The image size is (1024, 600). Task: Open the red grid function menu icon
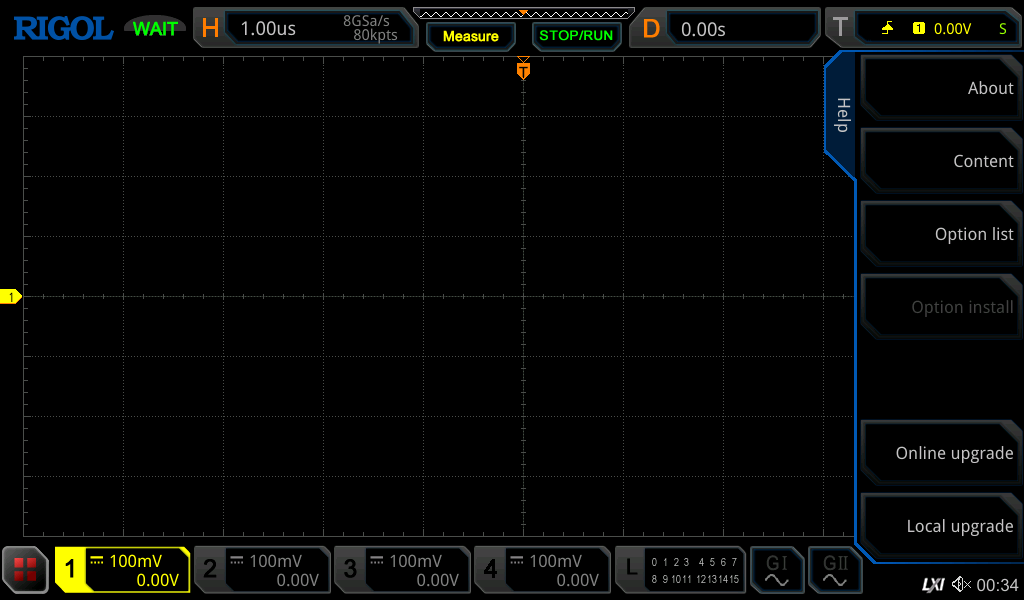tap(25, 570)
